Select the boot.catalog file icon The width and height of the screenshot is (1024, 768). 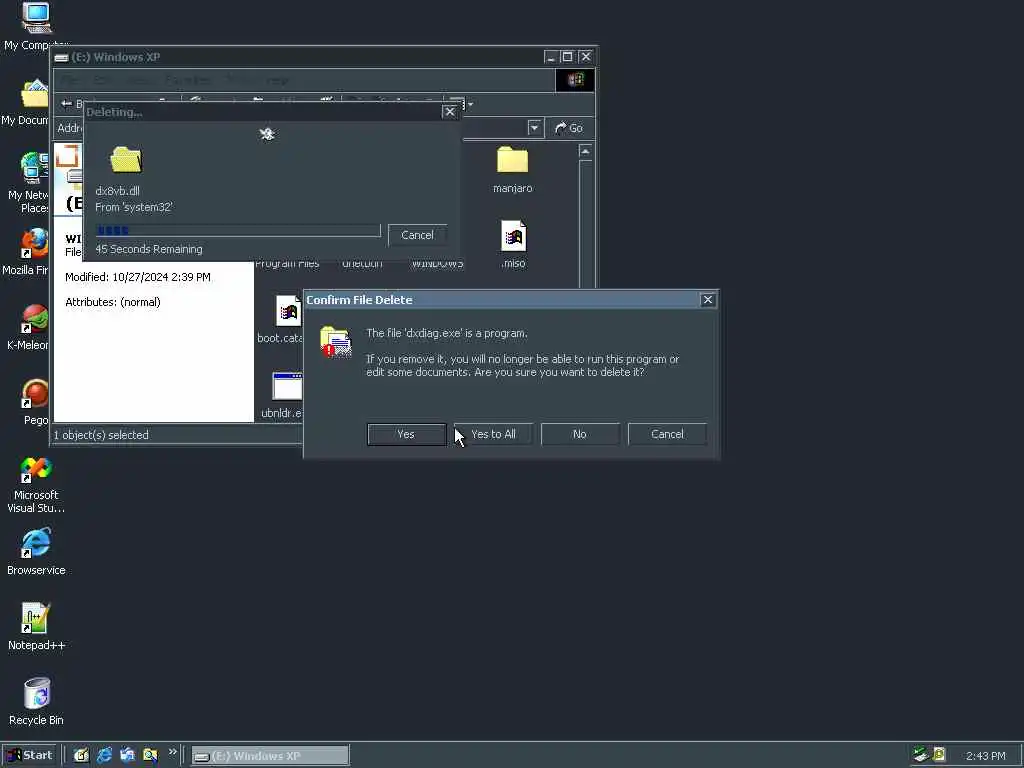[287, 311]
